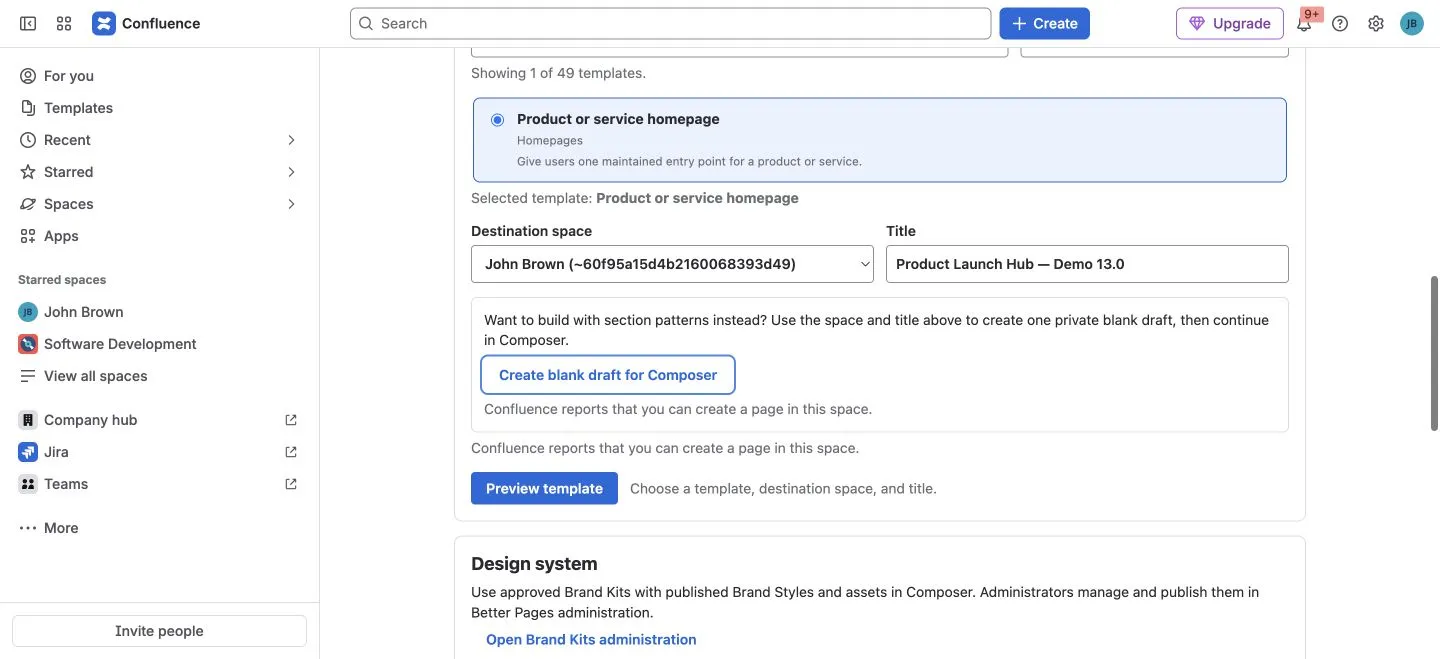Click Preview template button
This screenshot has height=659, width=1440.
pos(544,488)
